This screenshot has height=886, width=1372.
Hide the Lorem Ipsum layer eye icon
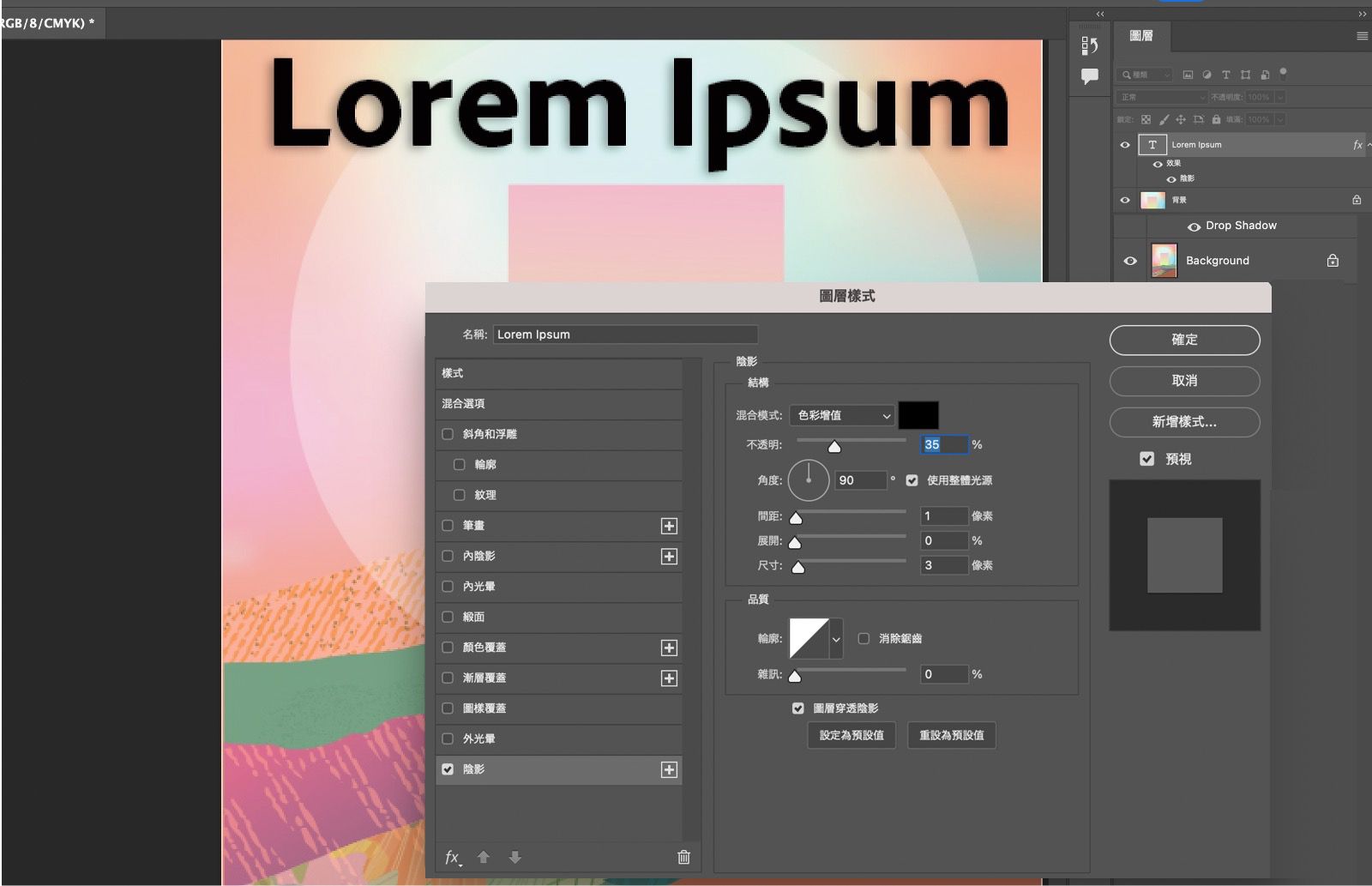(x=1125, y=145)
